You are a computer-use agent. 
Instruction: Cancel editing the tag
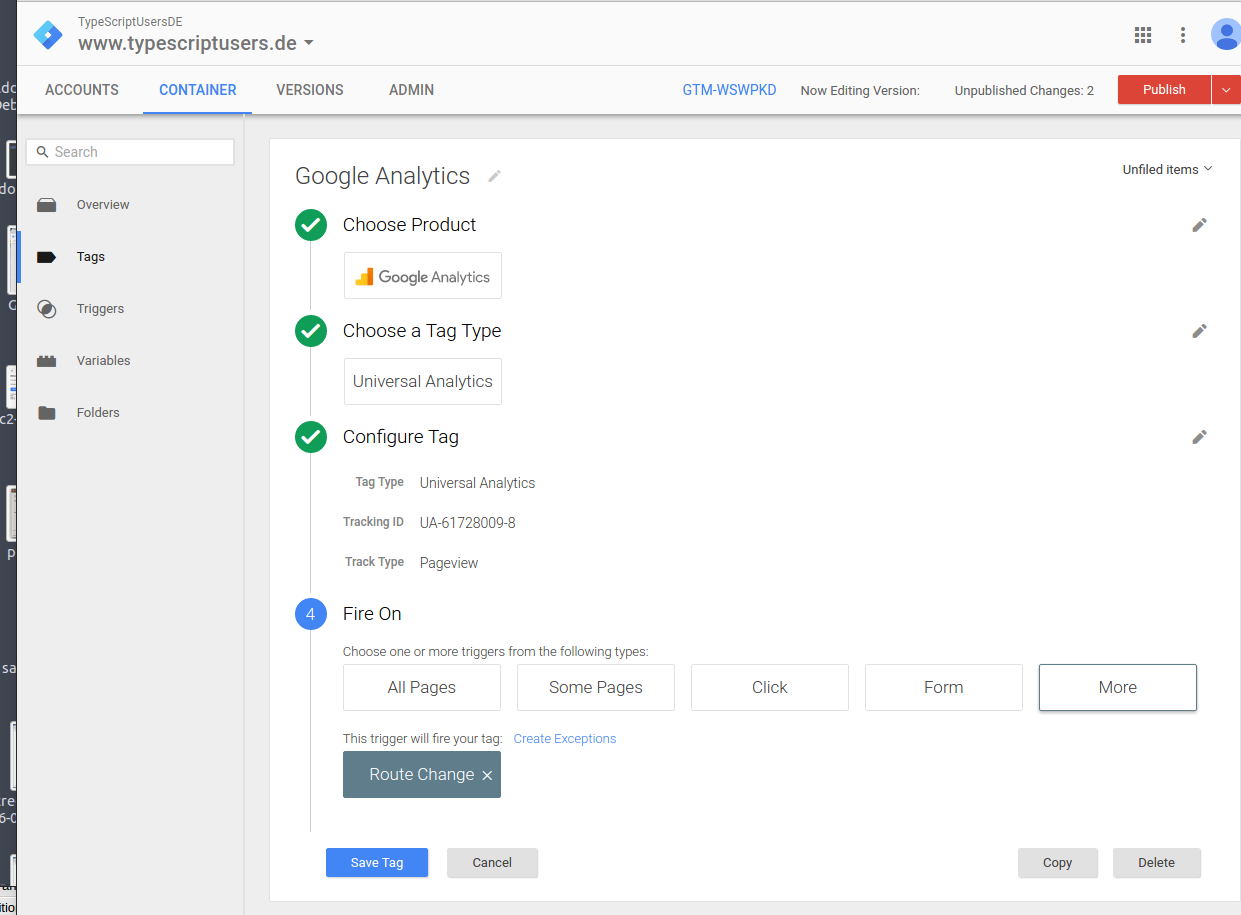492,863
